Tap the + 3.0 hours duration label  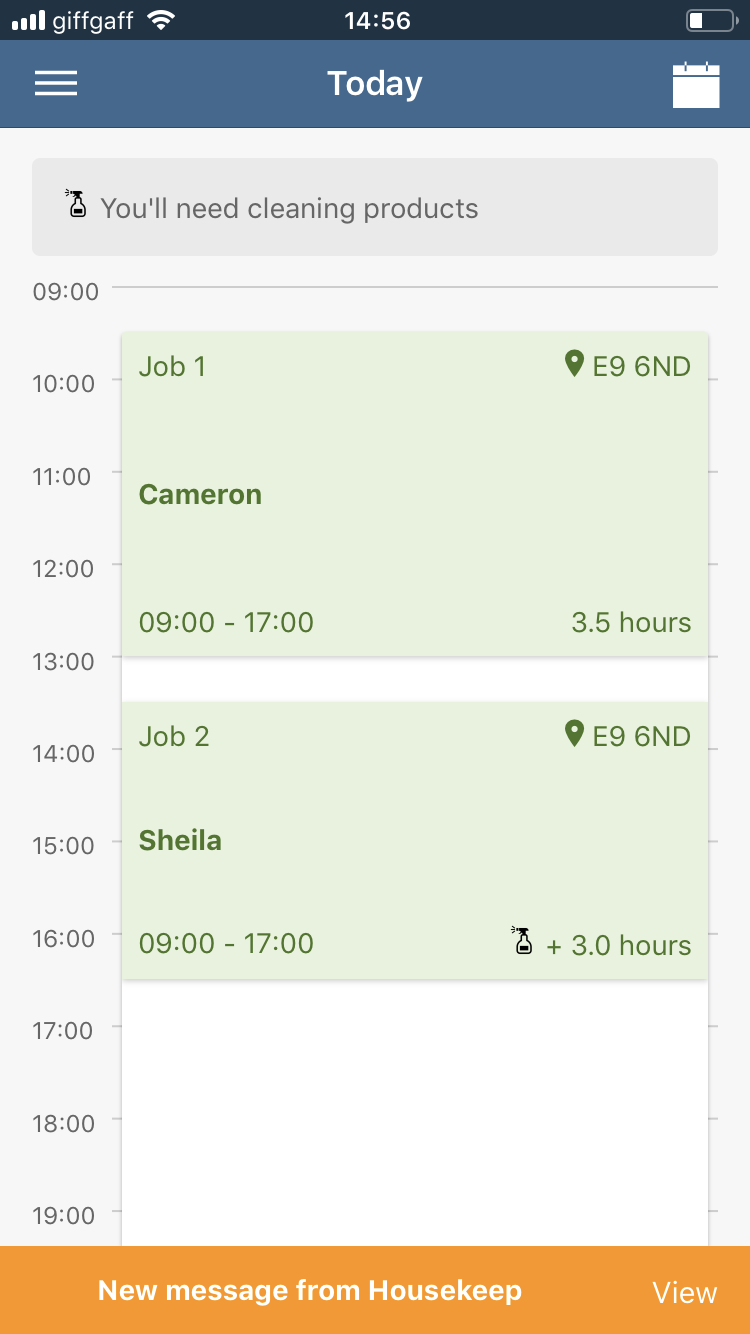(618, 945)
